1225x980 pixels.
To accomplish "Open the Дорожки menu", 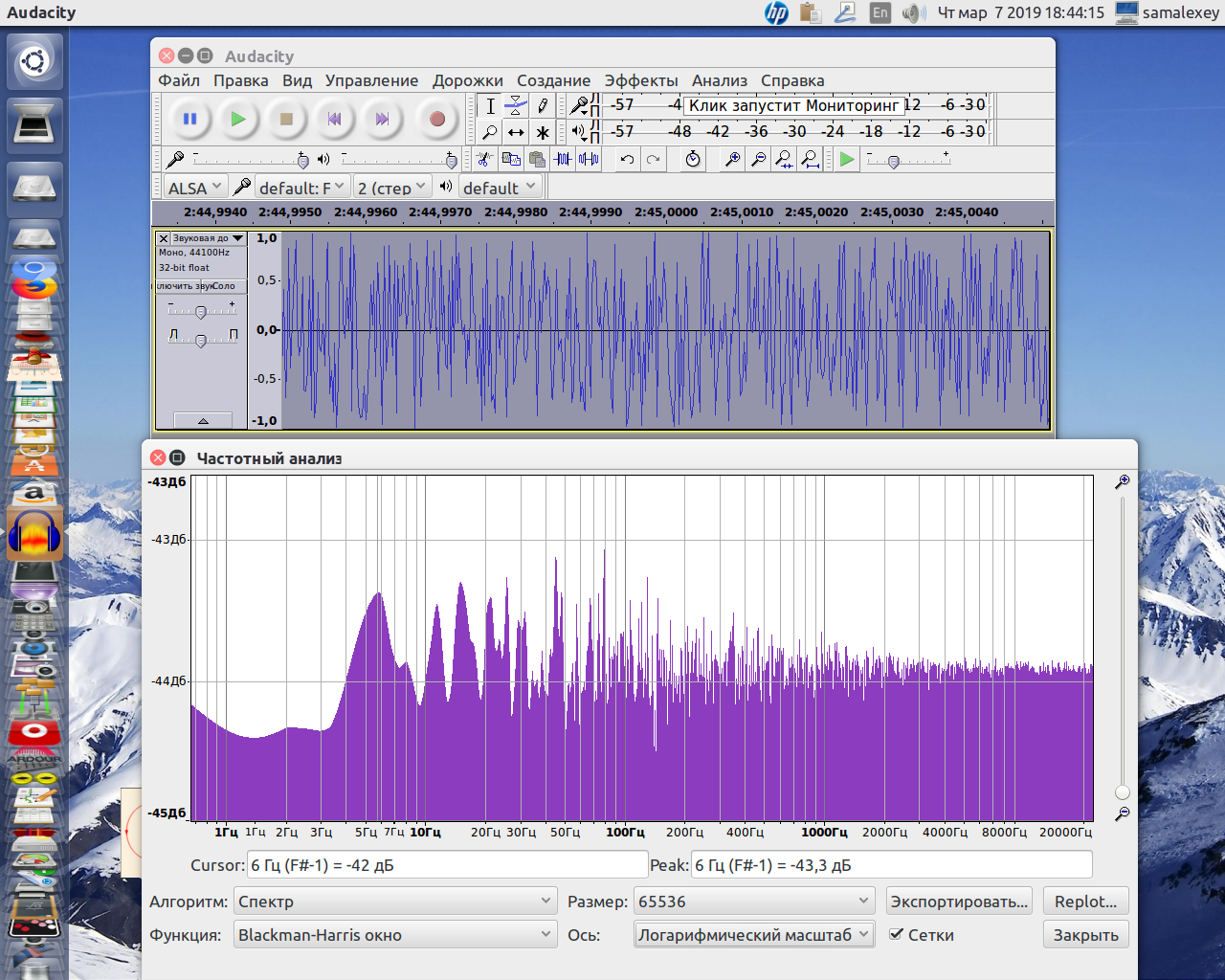I will (x=468, y=80).
